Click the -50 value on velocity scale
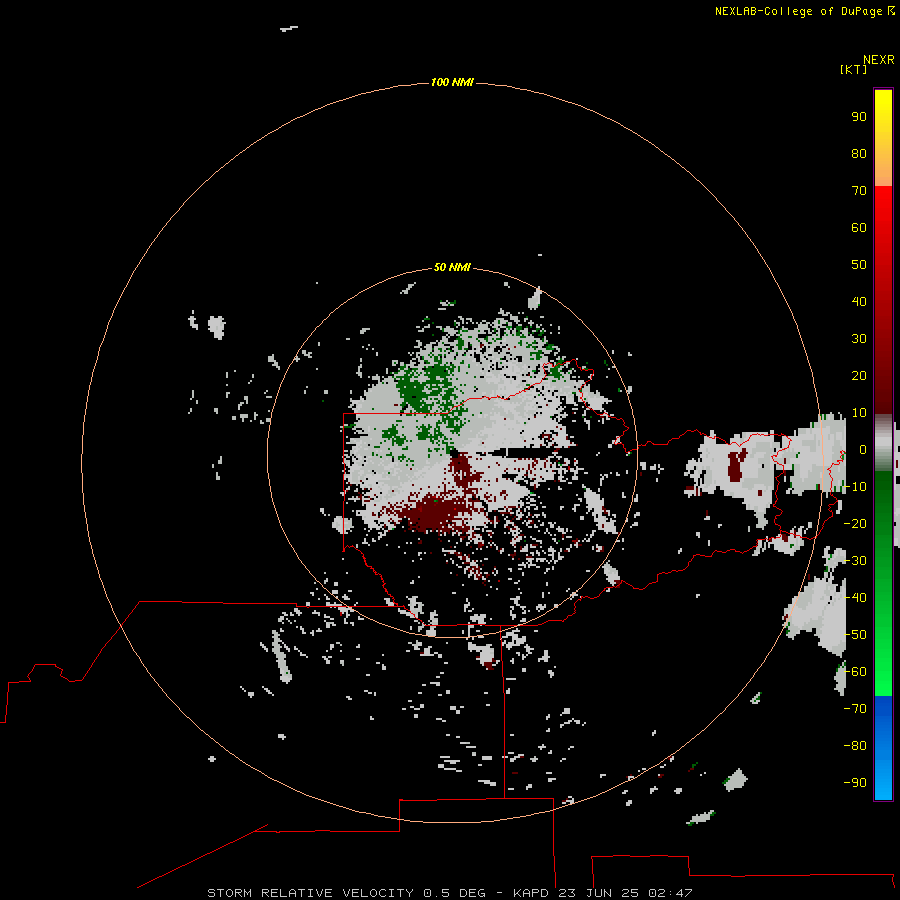Viewport: 900px width, 900px height. tap(855, 635)
